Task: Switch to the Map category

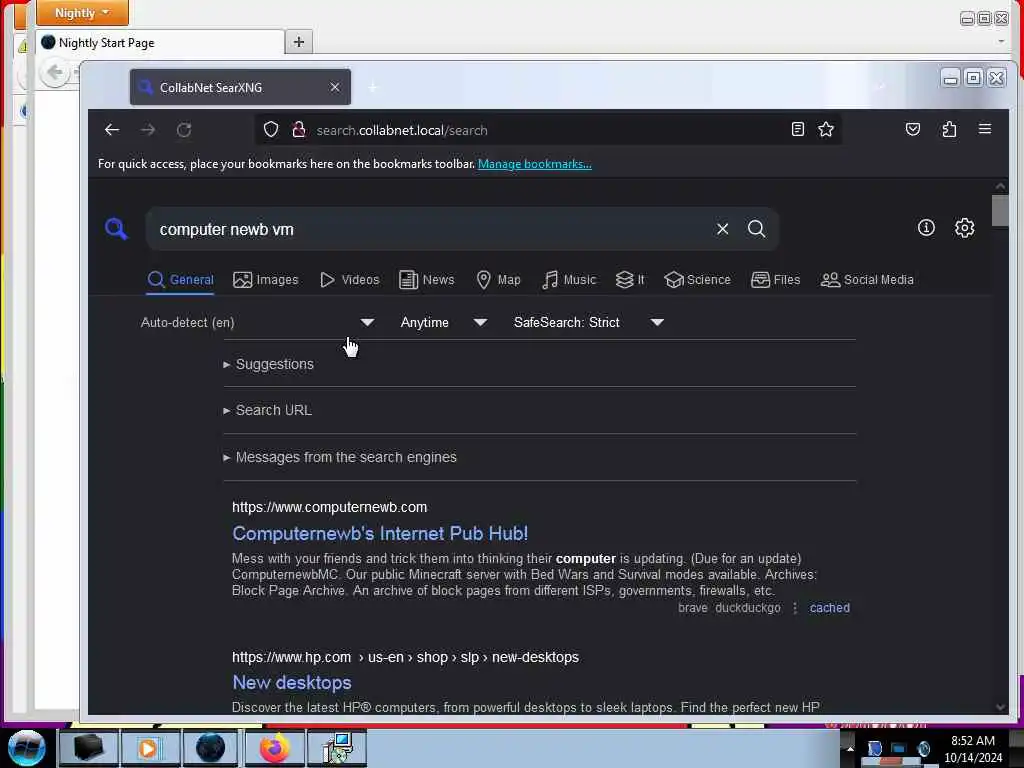Action: [x=498, y=280]
